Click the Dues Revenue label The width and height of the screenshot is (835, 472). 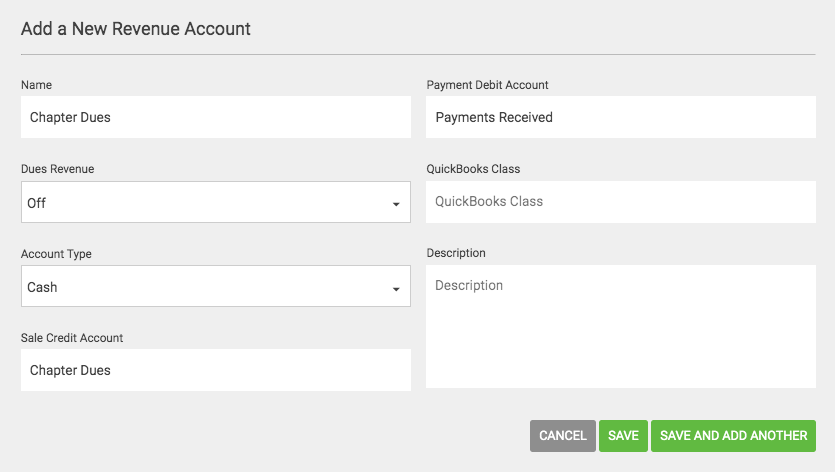click(58, 169)
